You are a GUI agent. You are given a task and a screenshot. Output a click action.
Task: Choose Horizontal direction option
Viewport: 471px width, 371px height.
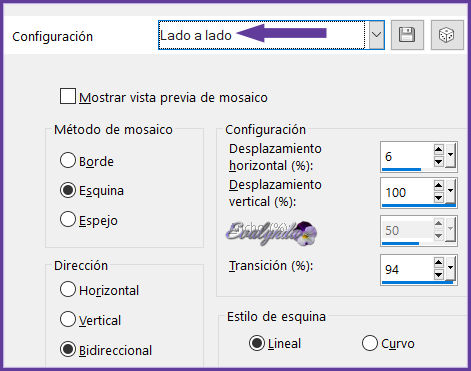pyautogui.click(x=68, y=289)
